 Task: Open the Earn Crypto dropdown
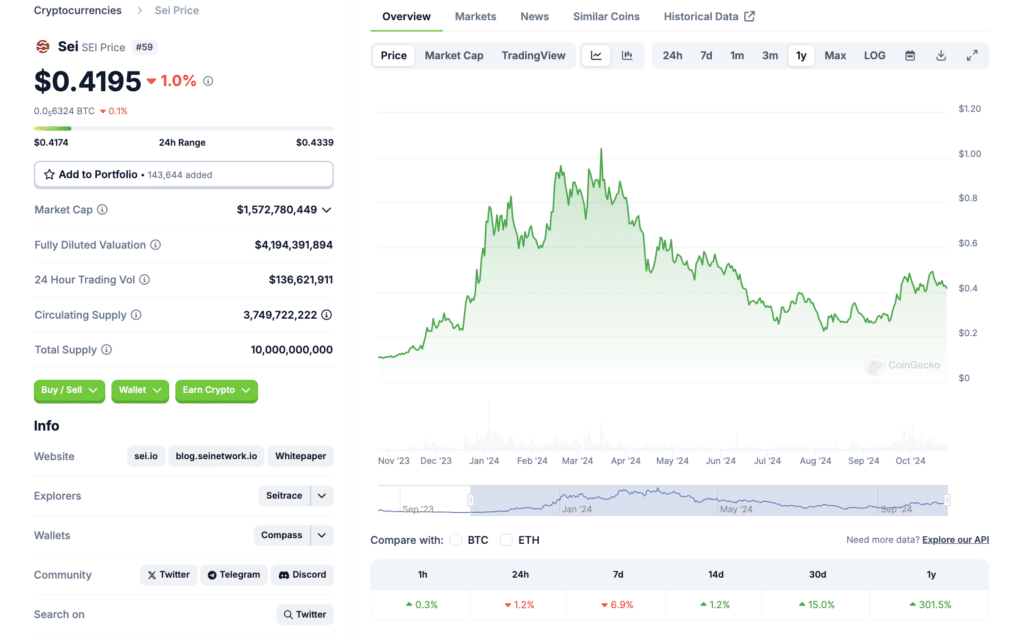pyautogui.click(x=216, y=390)
